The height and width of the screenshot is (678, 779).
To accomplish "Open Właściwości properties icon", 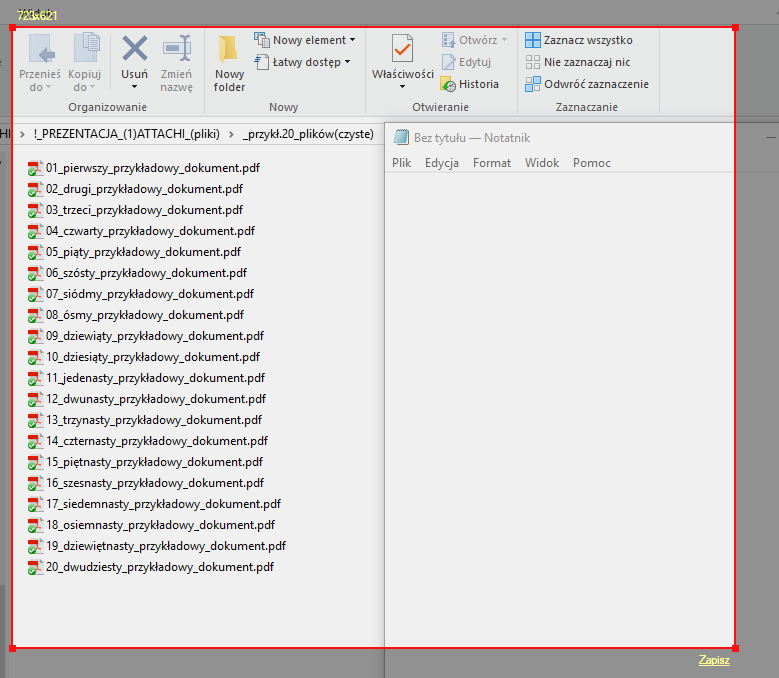I will (x=402, y=50).
